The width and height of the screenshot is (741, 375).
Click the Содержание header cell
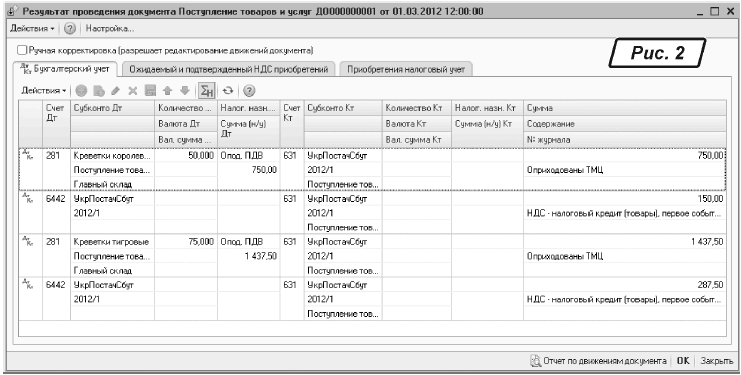(x=625, y=124)
